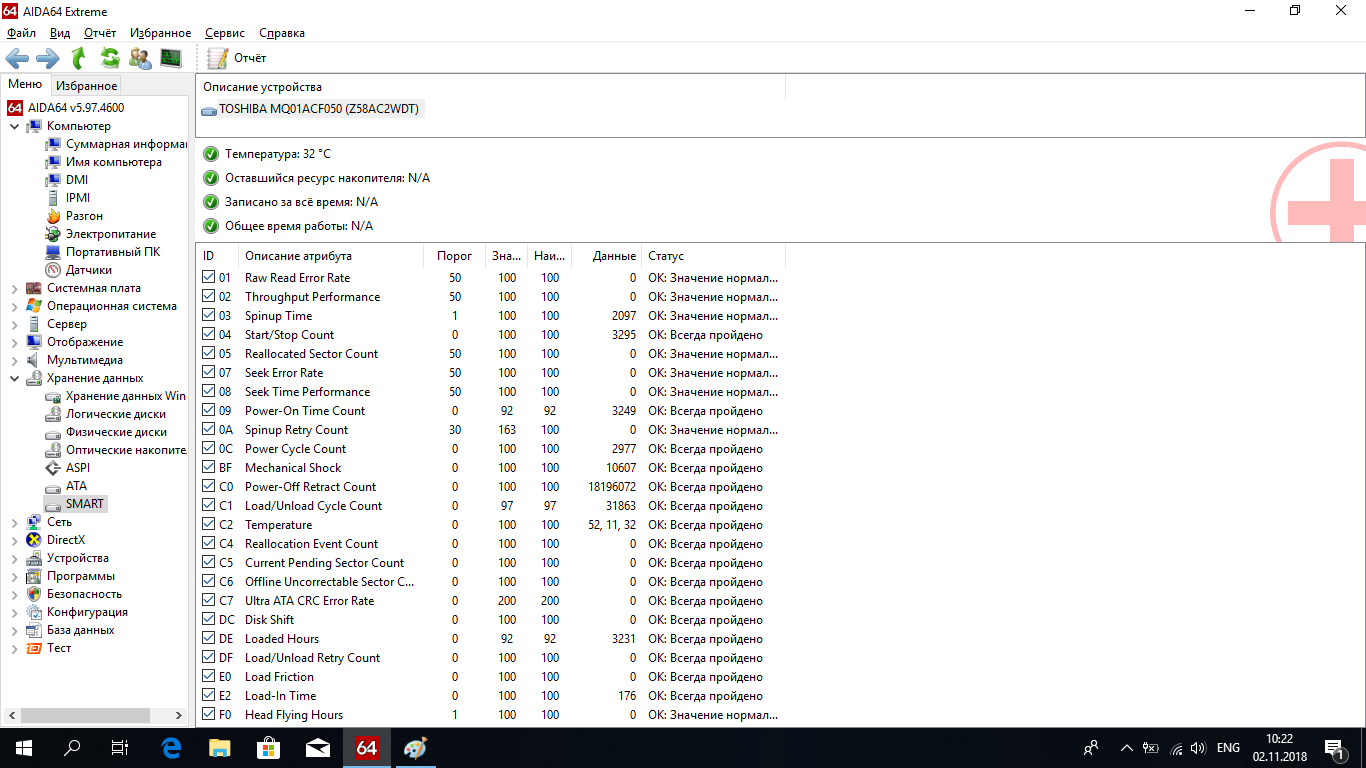Open Windows Start menu
Image resolution: width=1366 pixels, height=768 pixels.
click(24, 747)
